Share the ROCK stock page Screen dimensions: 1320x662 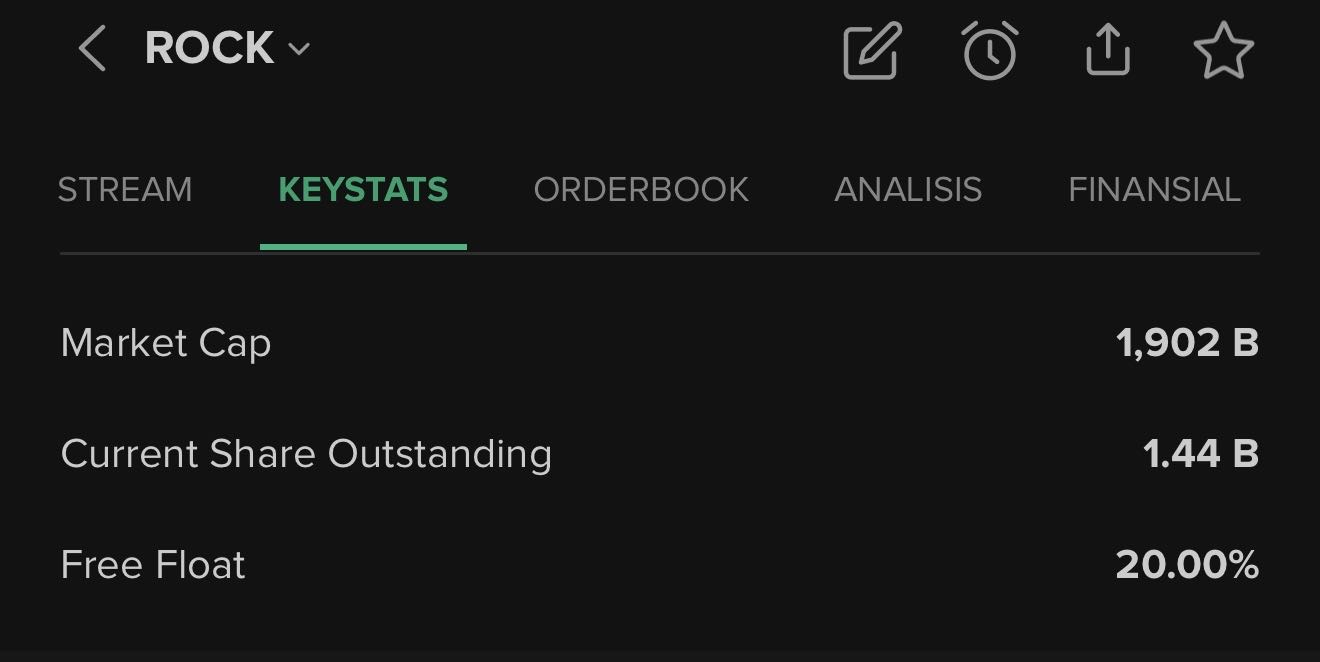[1108, 50]
